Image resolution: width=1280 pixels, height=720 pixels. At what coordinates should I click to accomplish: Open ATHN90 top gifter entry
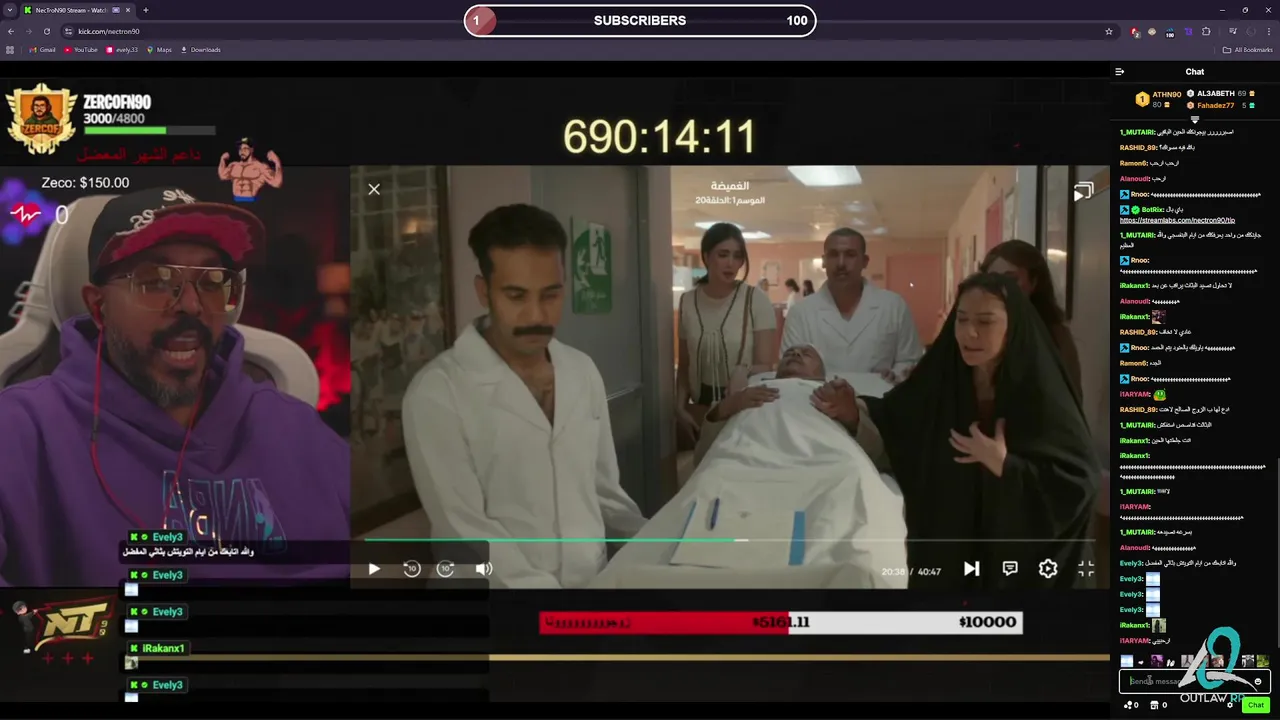point(1160,99)
